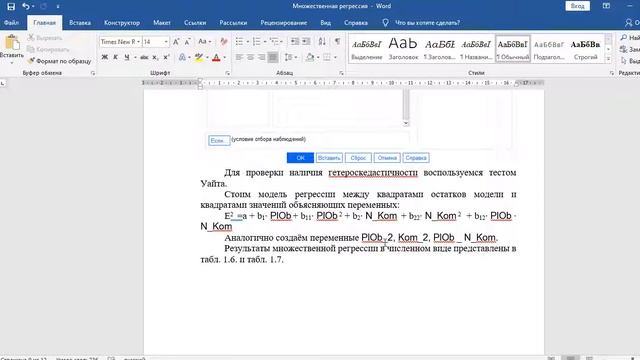Screen dimensions: 640x360
Task: Align paragraph text to the left
Action: pos(240,58)
